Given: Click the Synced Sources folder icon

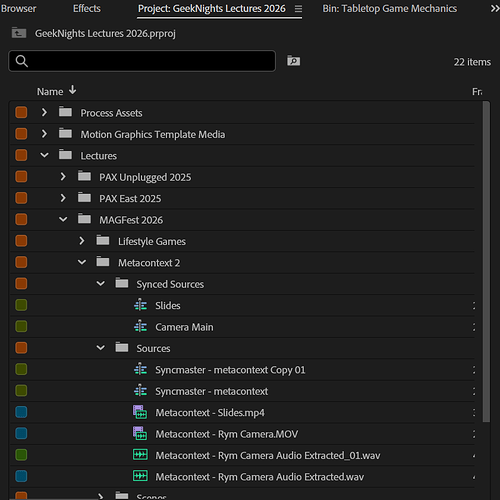Looking at the screenshot, I should coord(122,283).
